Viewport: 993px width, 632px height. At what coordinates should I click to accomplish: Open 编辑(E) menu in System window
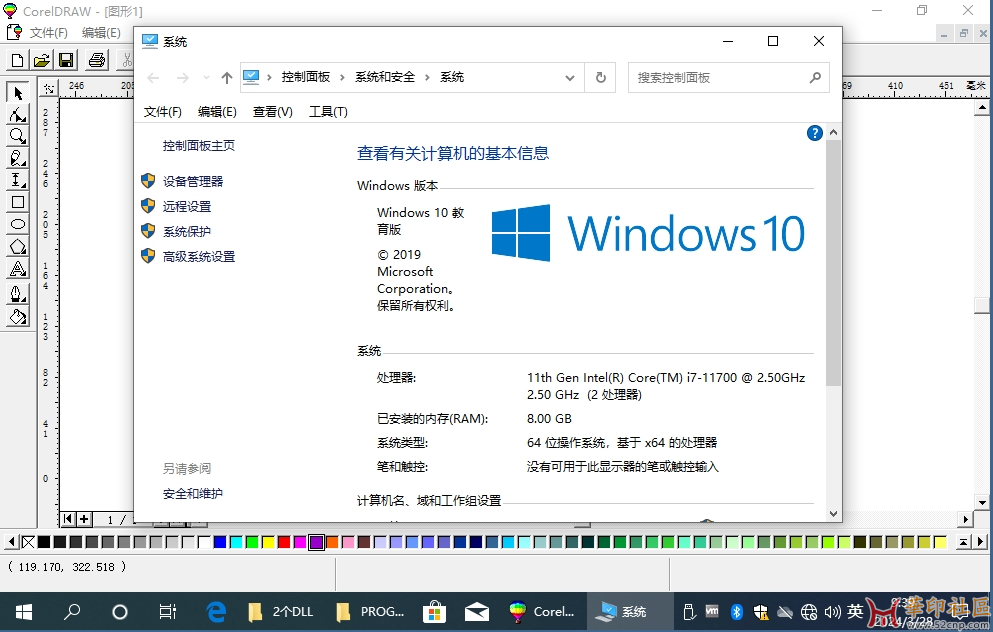(217, 112)
